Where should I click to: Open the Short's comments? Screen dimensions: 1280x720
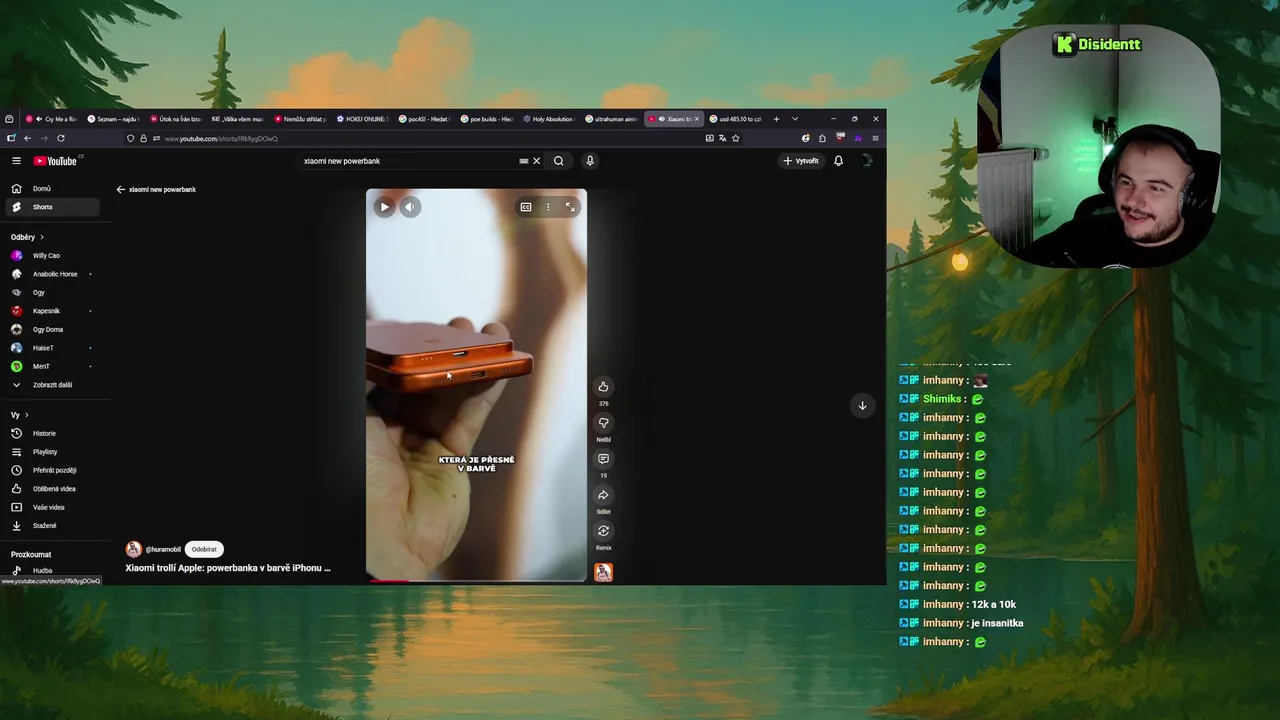[603, 459]
